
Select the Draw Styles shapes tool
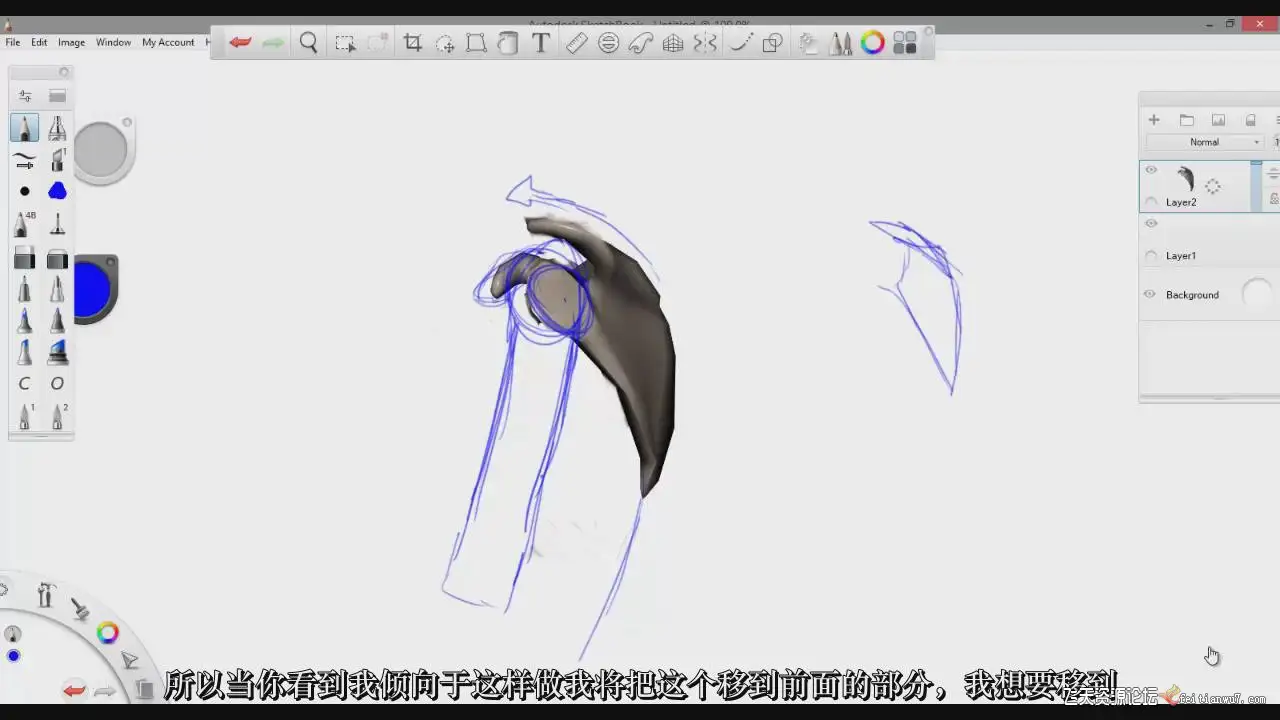point(772,43)
